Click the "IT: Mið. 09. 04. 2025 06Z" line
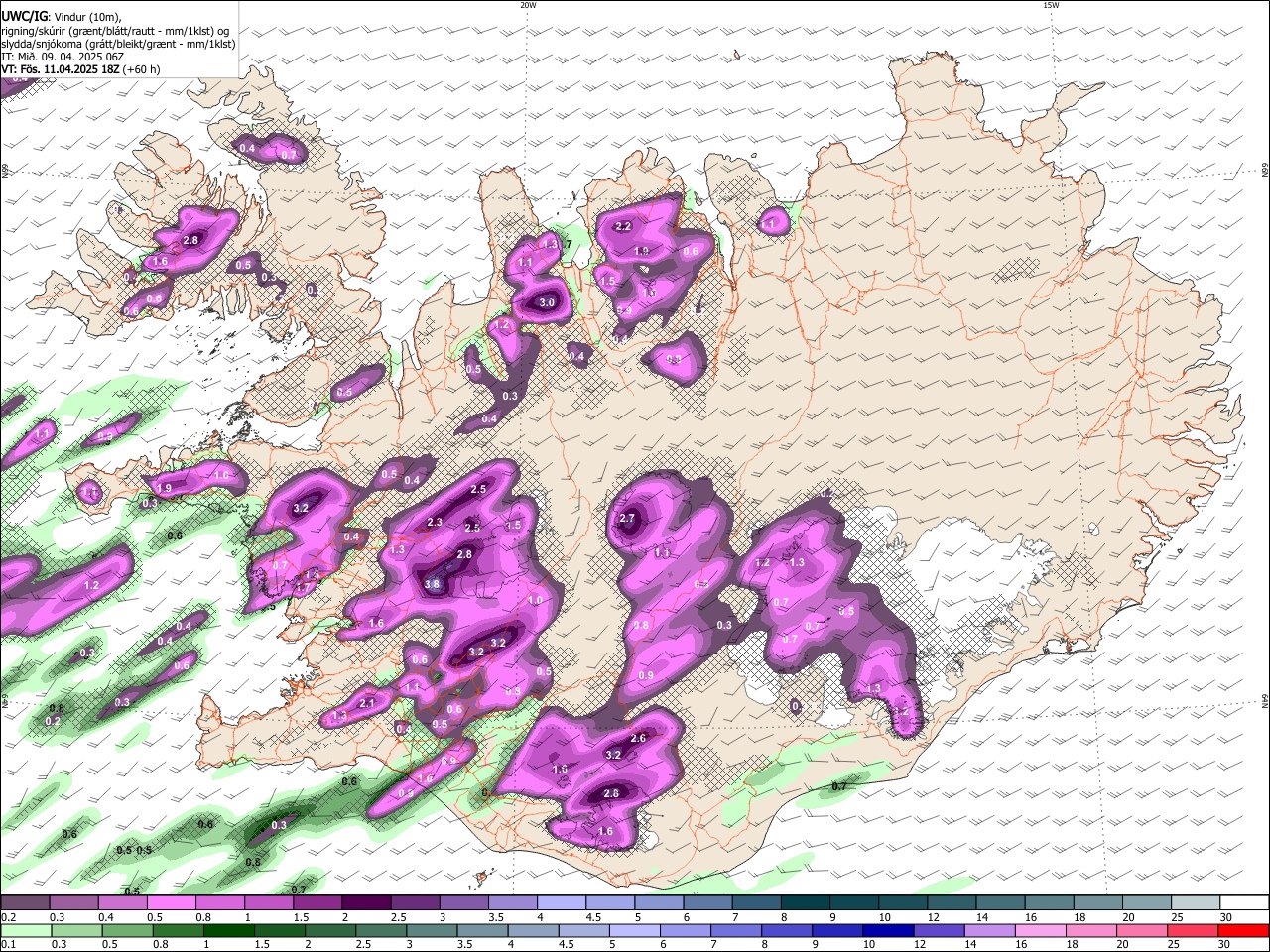 pyautogui.click(x=63, y=57)
